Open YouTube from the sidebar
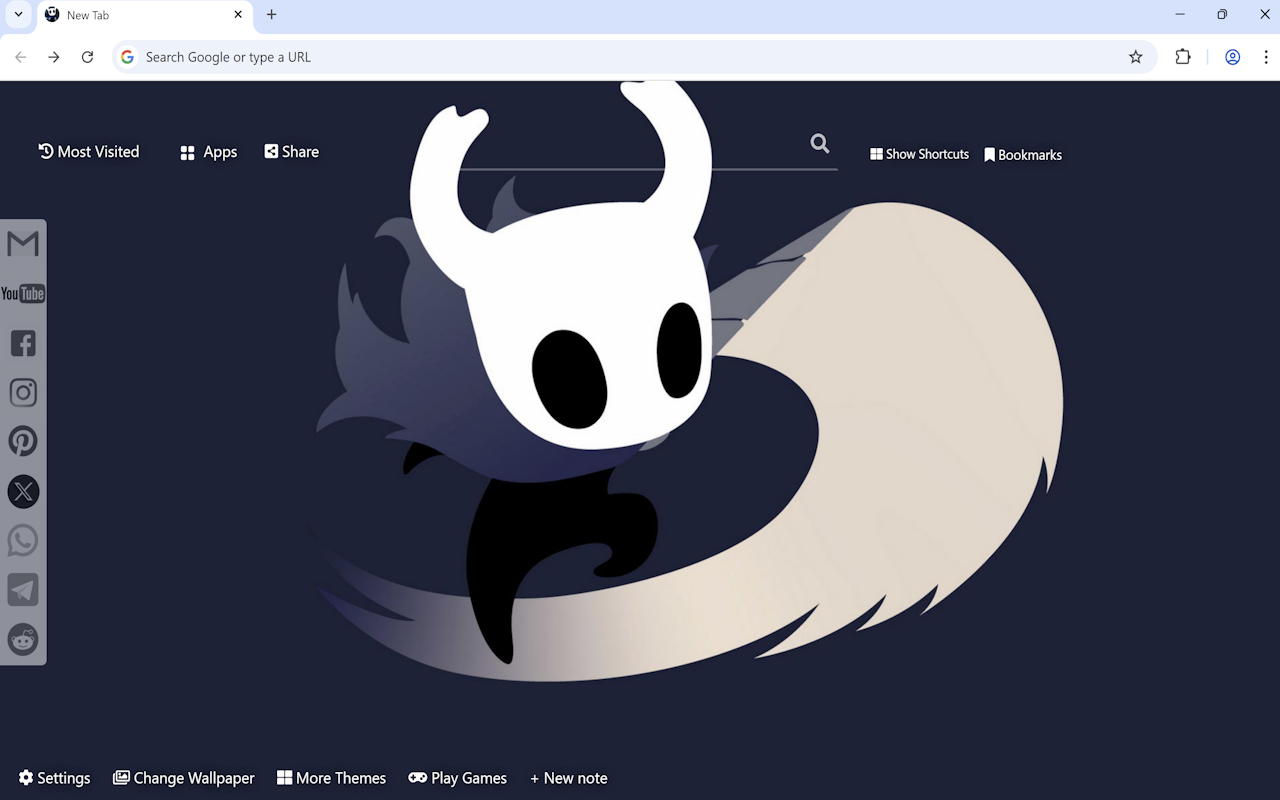The width and height of the screenshot is (1280, 800). click(x=22, y=293)
